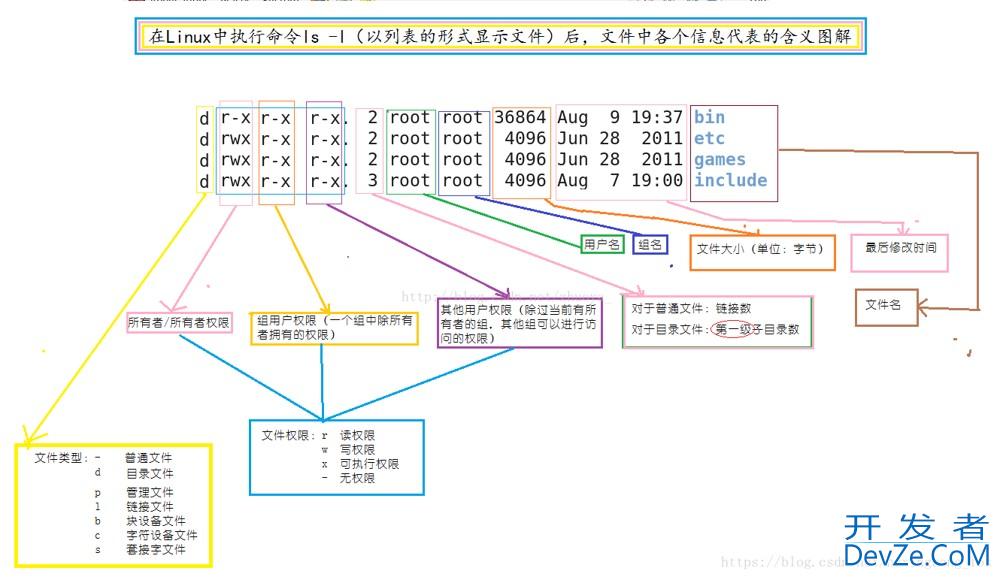
Task: Click the time "19:00" in the include row
Action: [x=657, y=180]
